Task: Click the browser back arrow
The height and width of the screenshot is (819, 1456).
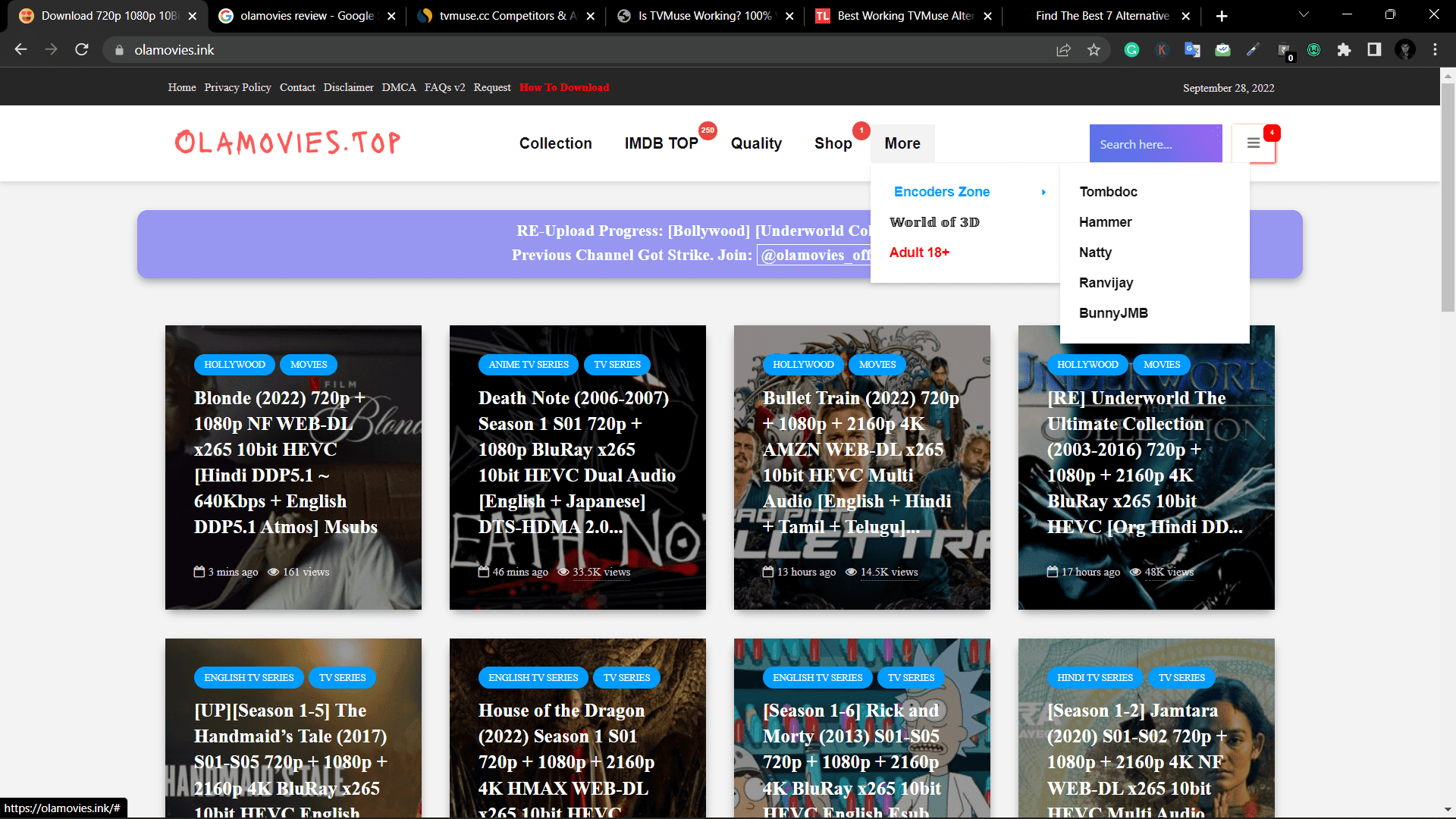Action: click(20, 49)
